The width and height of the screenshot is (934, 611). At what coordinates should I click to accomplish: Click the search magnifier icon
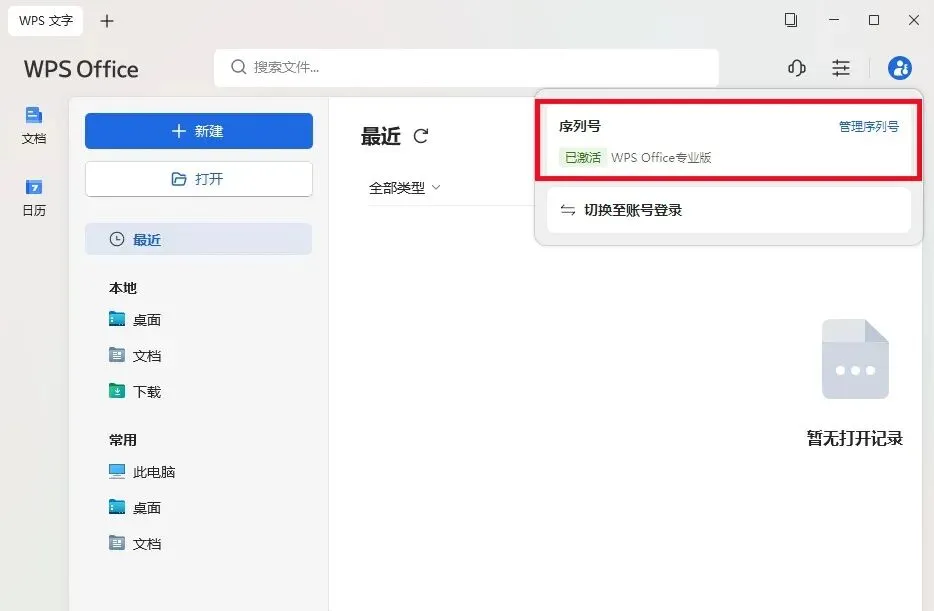pyautogui.click(x=238, y=67)
